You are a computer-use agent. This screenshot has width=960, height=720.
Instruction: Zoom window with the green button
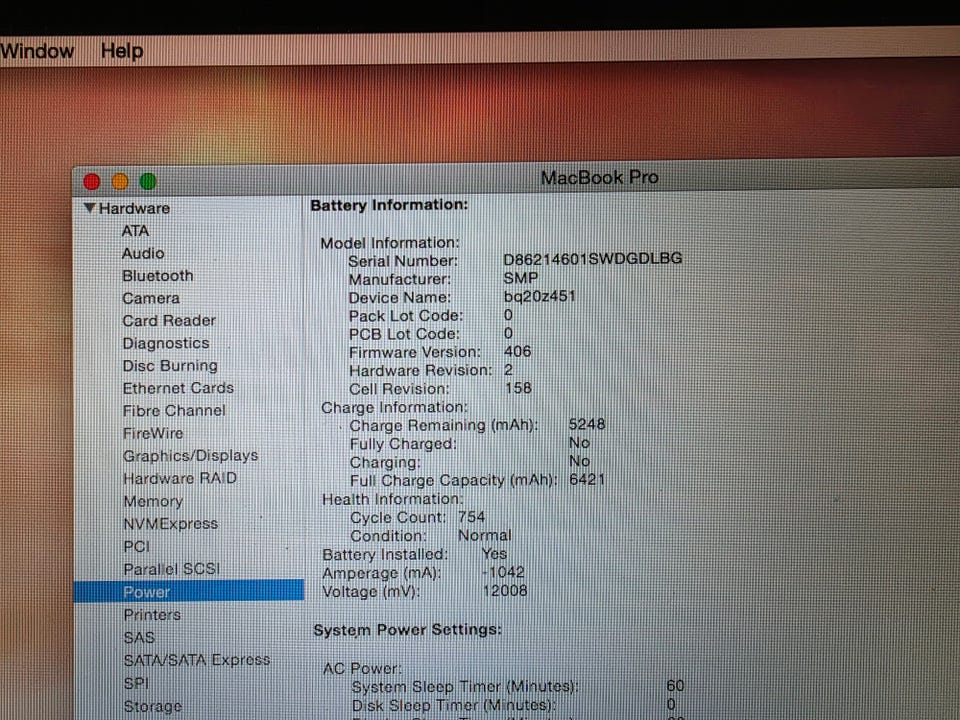click(148, 181)
